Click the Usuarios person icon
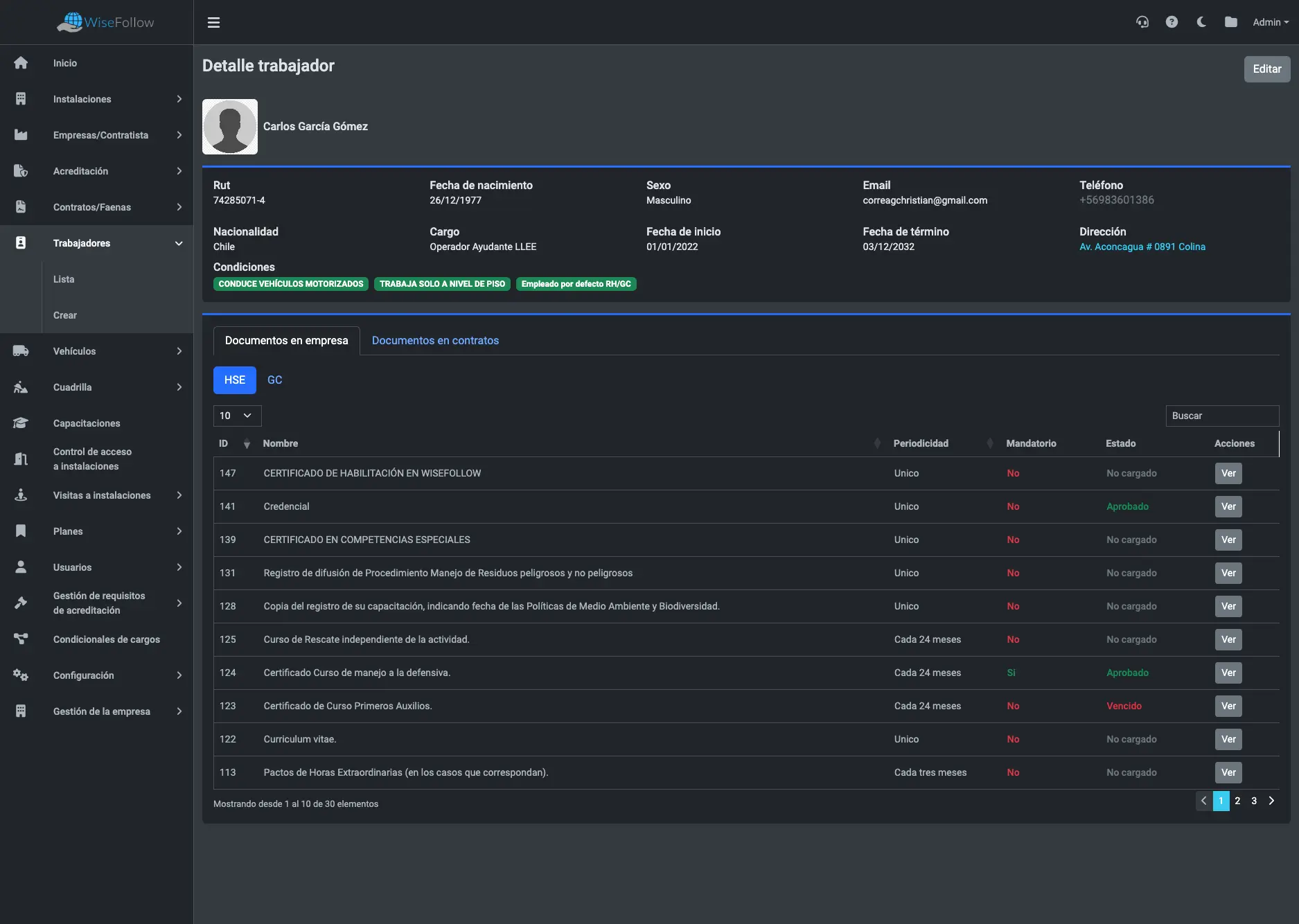 click(x=21, y=567)
